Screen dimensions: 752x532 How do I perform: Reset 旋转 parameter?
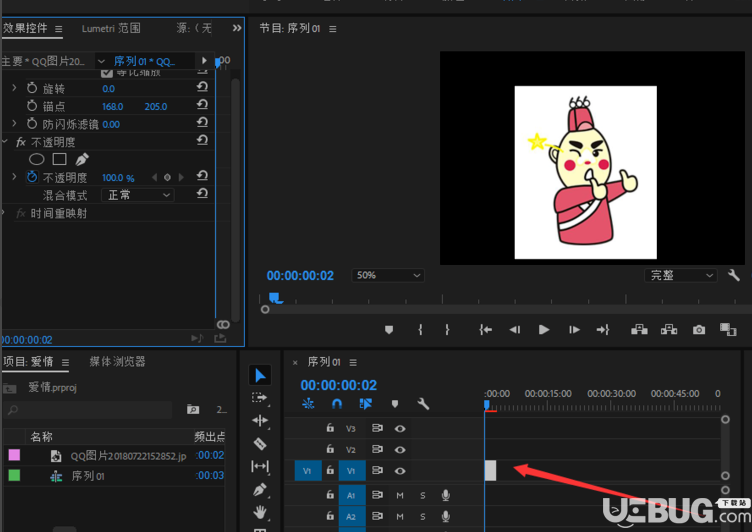202,87
